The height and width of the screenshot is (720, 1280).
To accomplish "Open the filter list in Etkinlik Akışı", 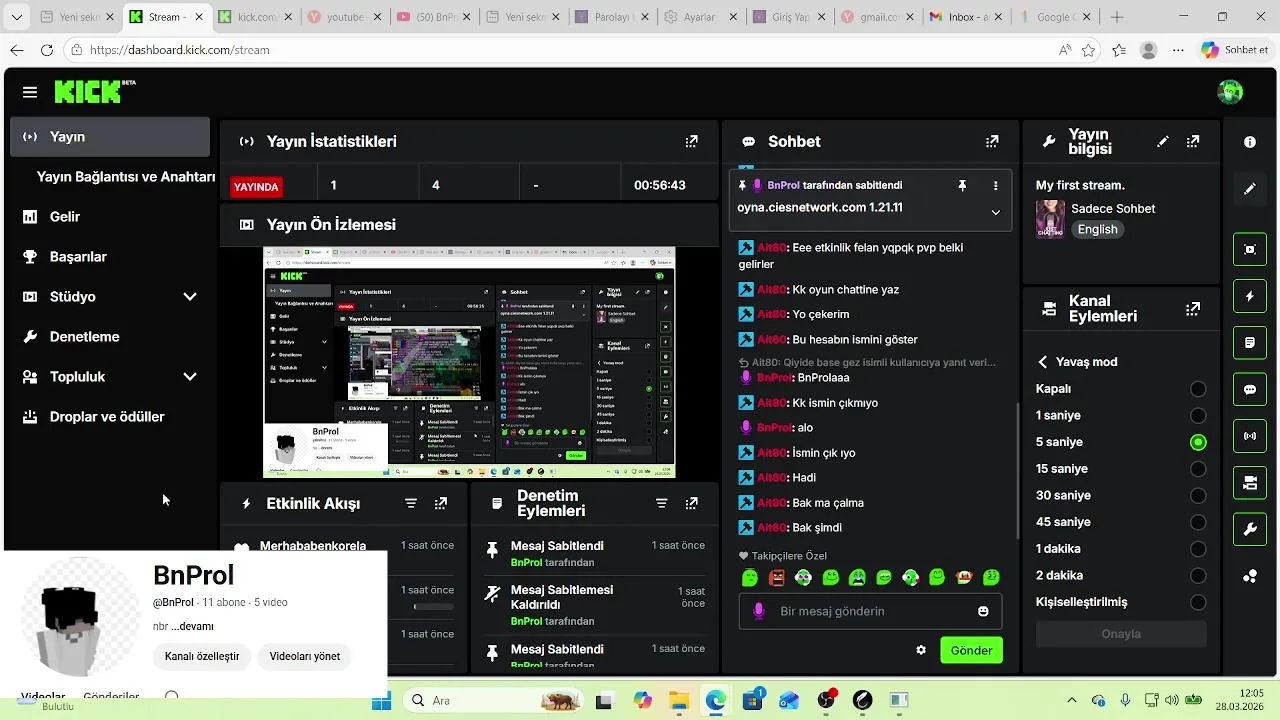I will coord(411,503).
